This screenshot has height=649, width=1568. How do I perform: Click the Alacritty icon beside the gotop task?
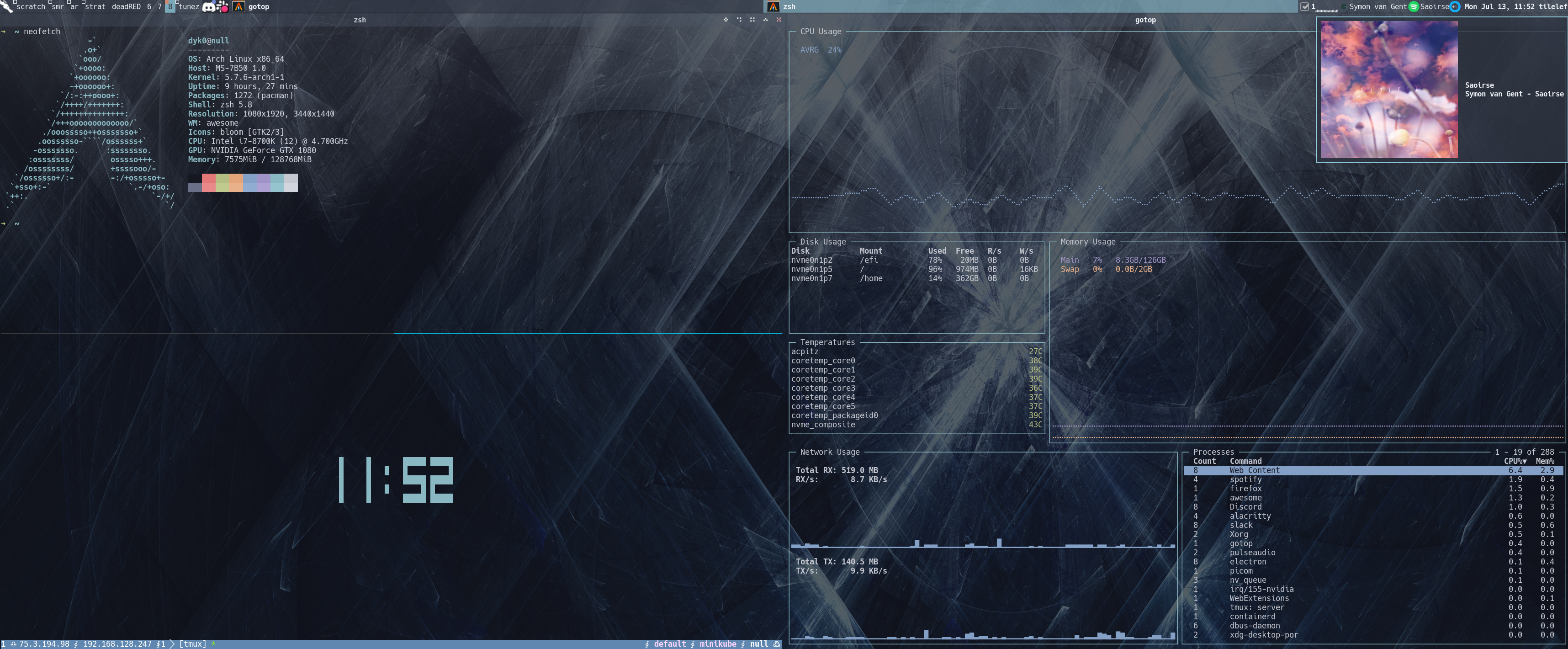pyautogui.click(x=238, y=7)
